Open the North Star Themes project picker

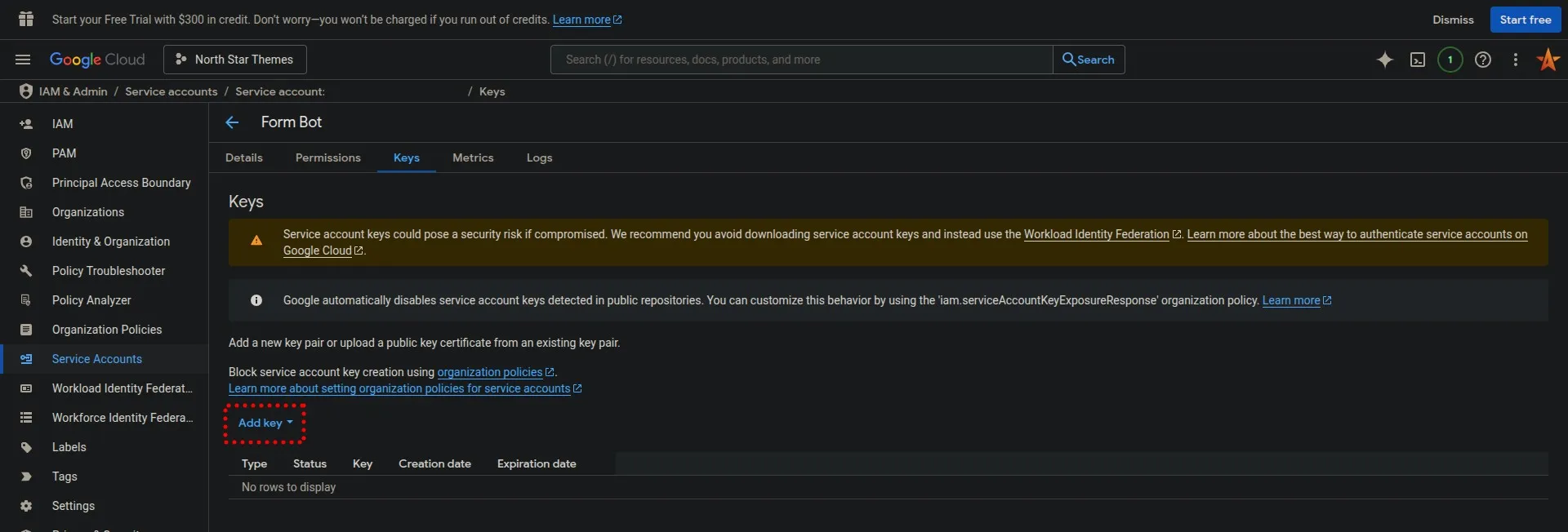click(235, 60)
